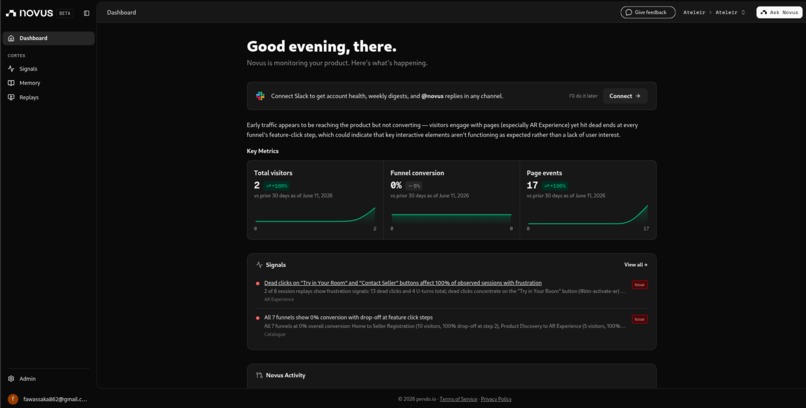
Task: Collapse the sidebar with the panel toggle icon
Action: click(x=86, y=13)
